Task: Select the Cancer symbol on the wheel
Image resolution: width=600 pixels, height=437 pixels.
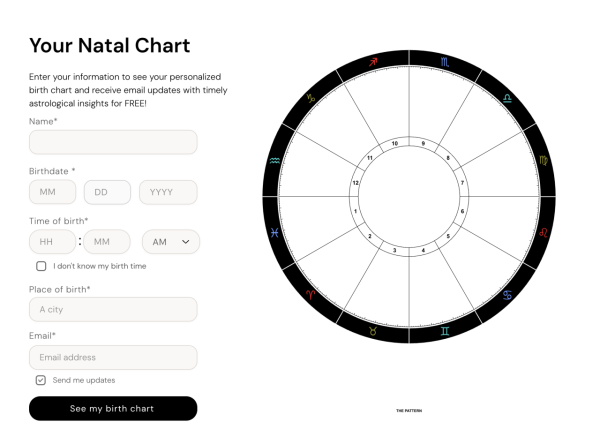Action: [x=507, y=295]
